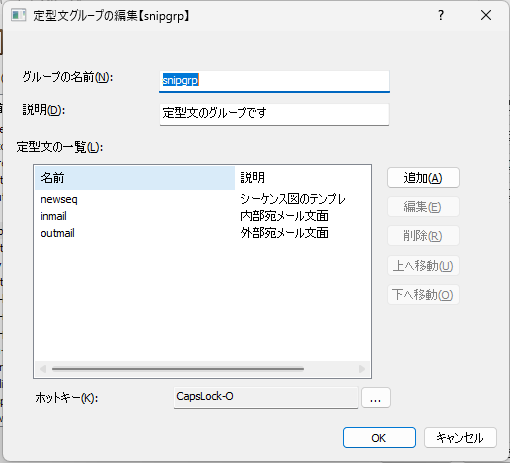Click the horizontal scrollbar's left arrow
This screenshot has height=463, width=510.
pyautogui.click(x=43, y=369)
